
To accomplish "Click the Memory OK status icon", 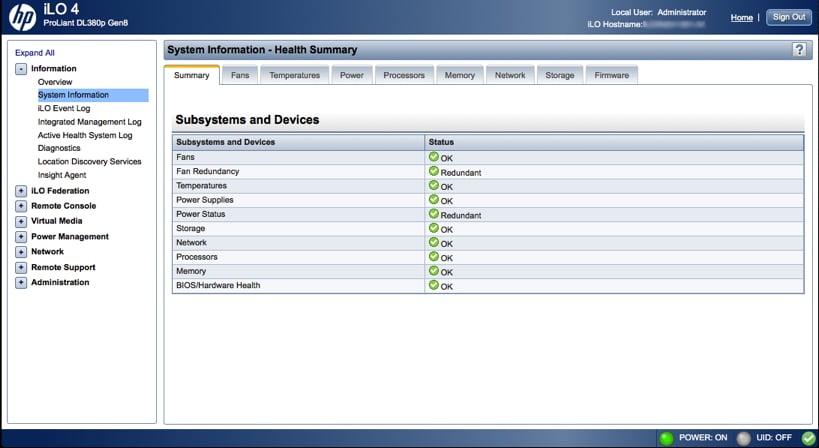I will pyautogui.click(x=434, y=270).
